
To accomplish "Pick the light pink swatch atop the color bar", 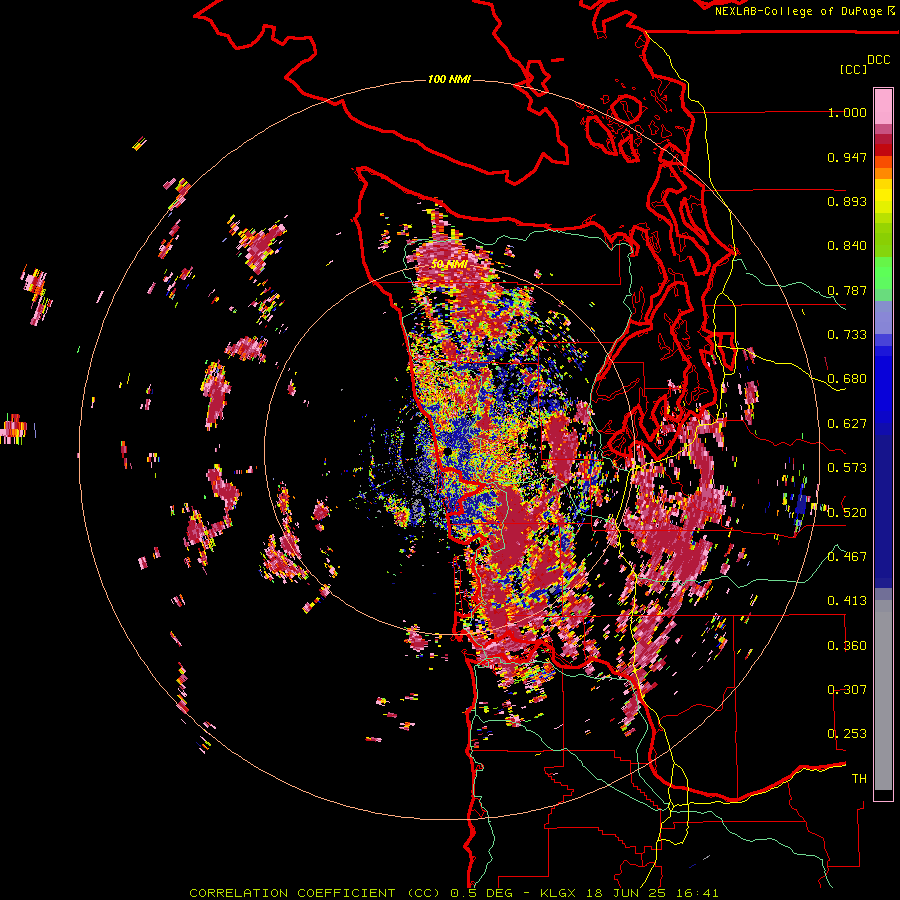I will pos(883,106).
